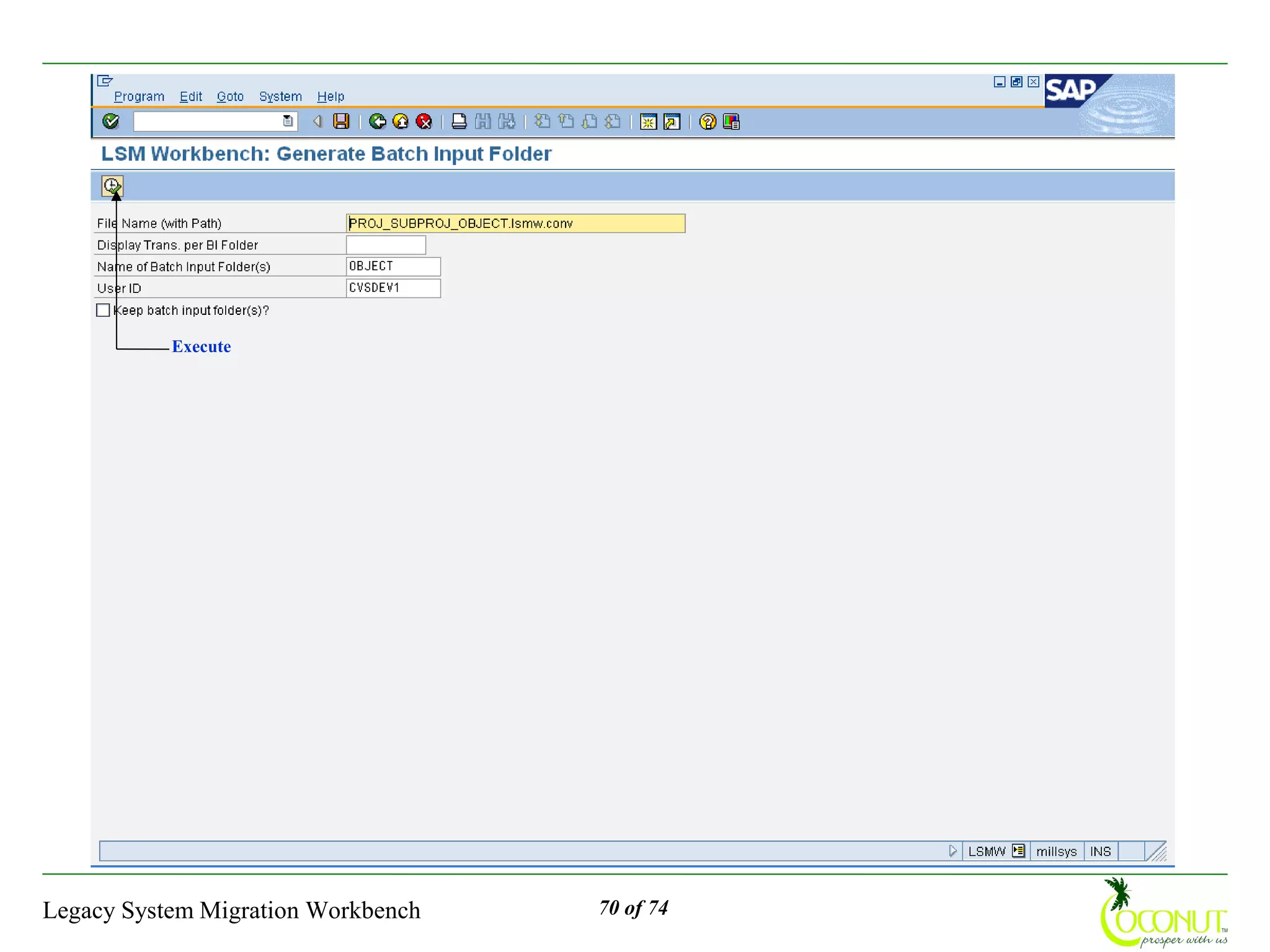Click the status bar system info icon
Screen dimensions: 1270x952
[x=1018, y=850]
